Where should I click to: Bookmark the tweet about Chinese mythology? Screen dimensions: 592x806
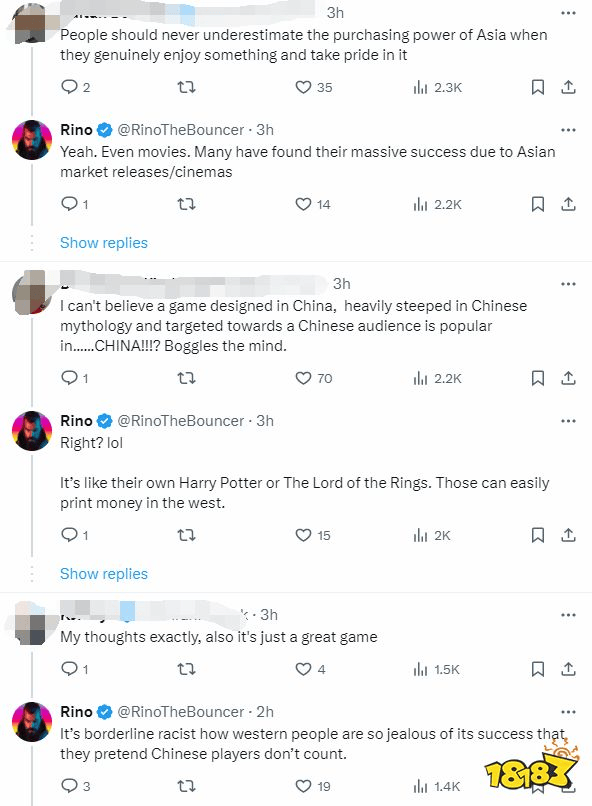tap(540, 379)
